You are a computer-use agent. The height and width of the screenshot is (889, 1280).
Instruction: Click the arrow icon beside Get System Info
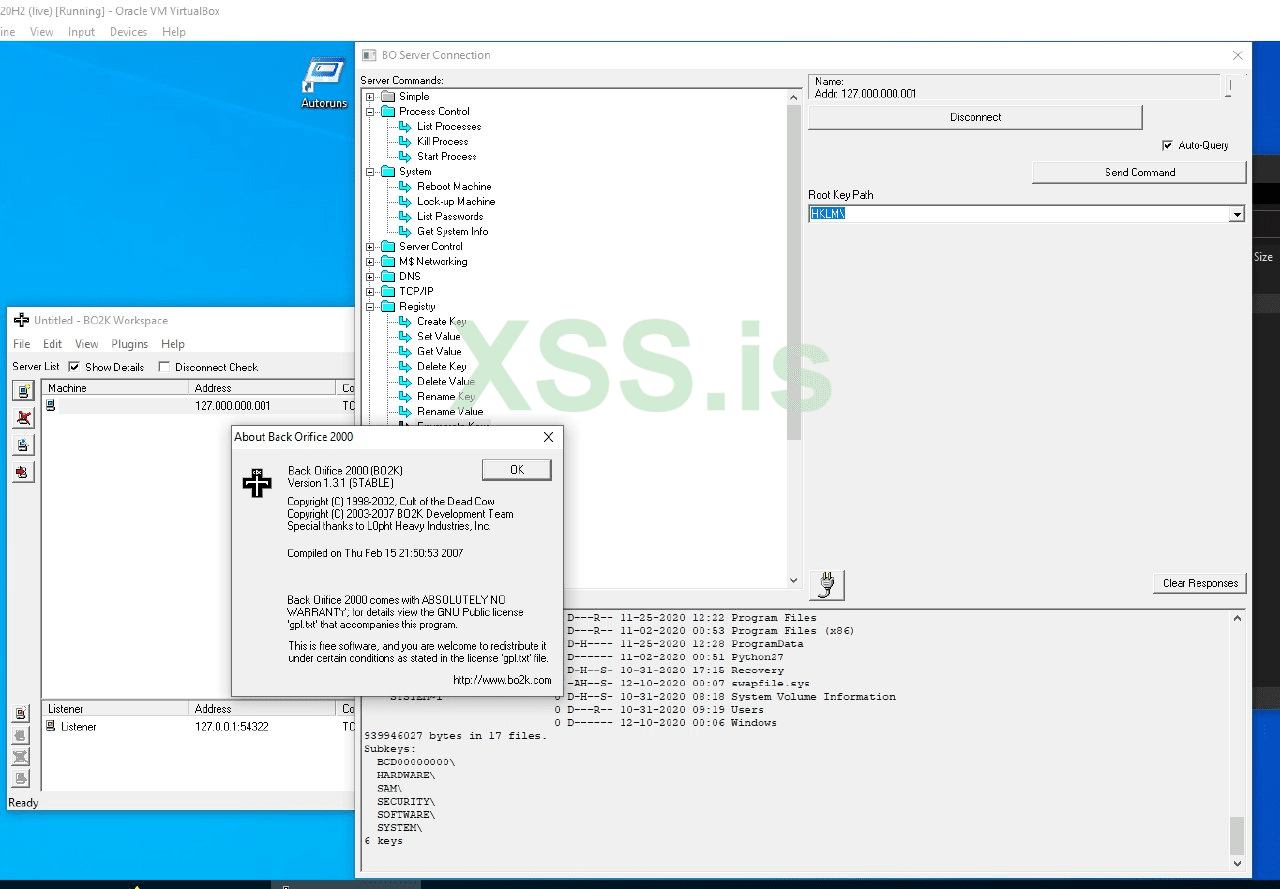tap(405, 232)
